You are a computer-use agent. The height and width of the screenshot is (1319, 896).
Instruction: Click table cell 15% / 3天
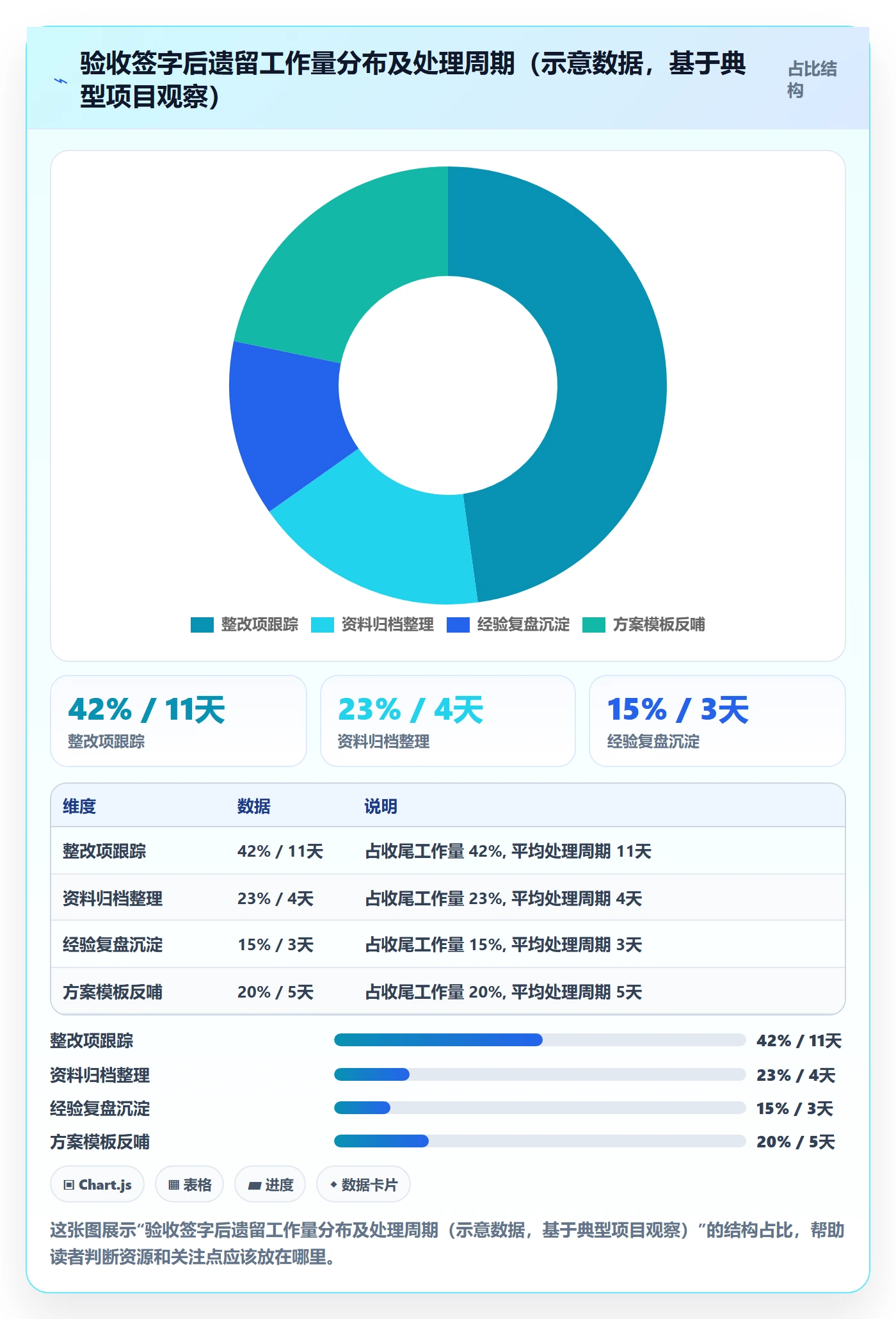(275, 944)
